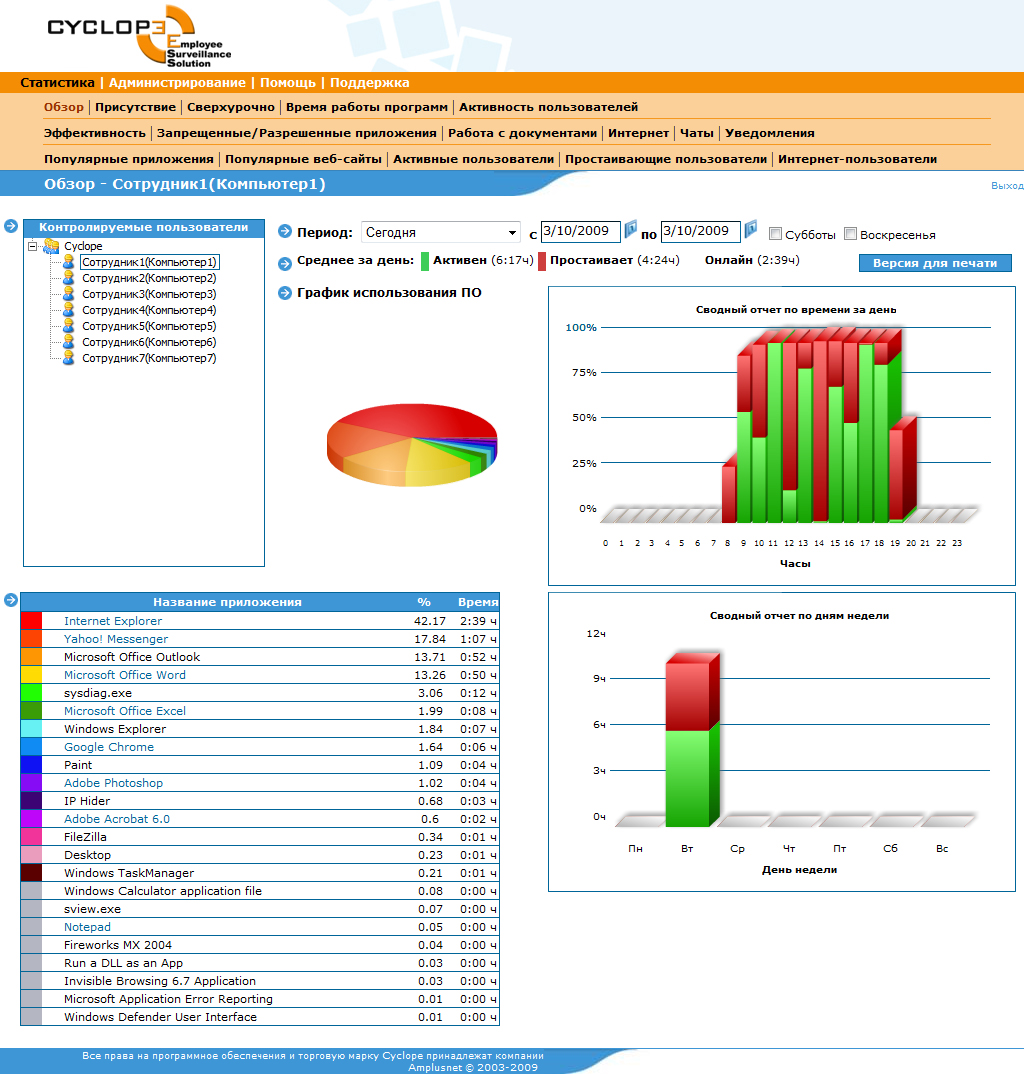
Task: Open Популярные приложения report
Action: 129,159
